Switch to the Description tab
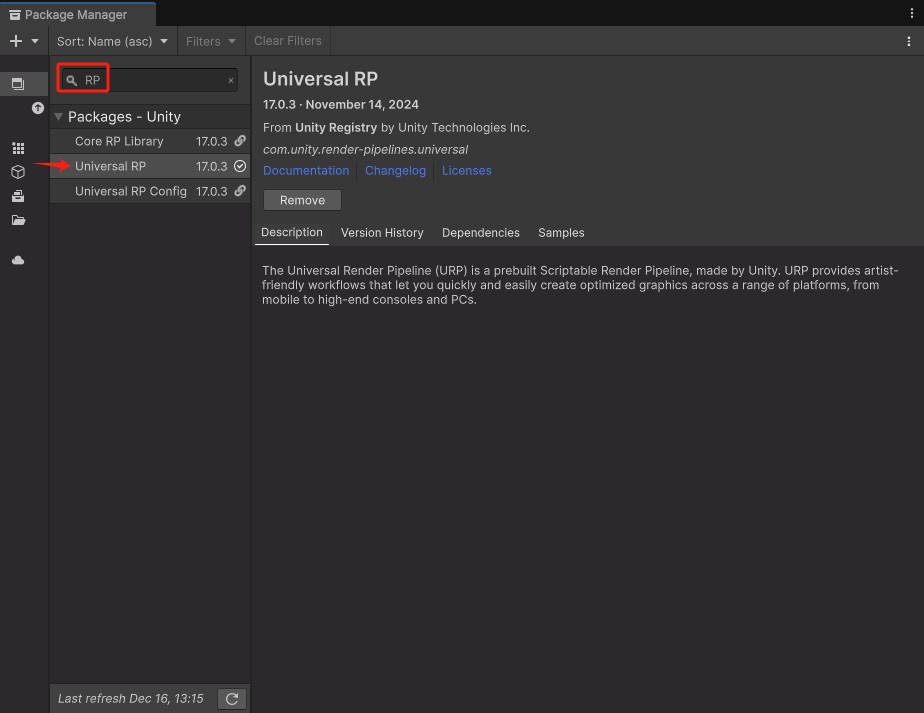924x713 pixels. pos(292,232)
